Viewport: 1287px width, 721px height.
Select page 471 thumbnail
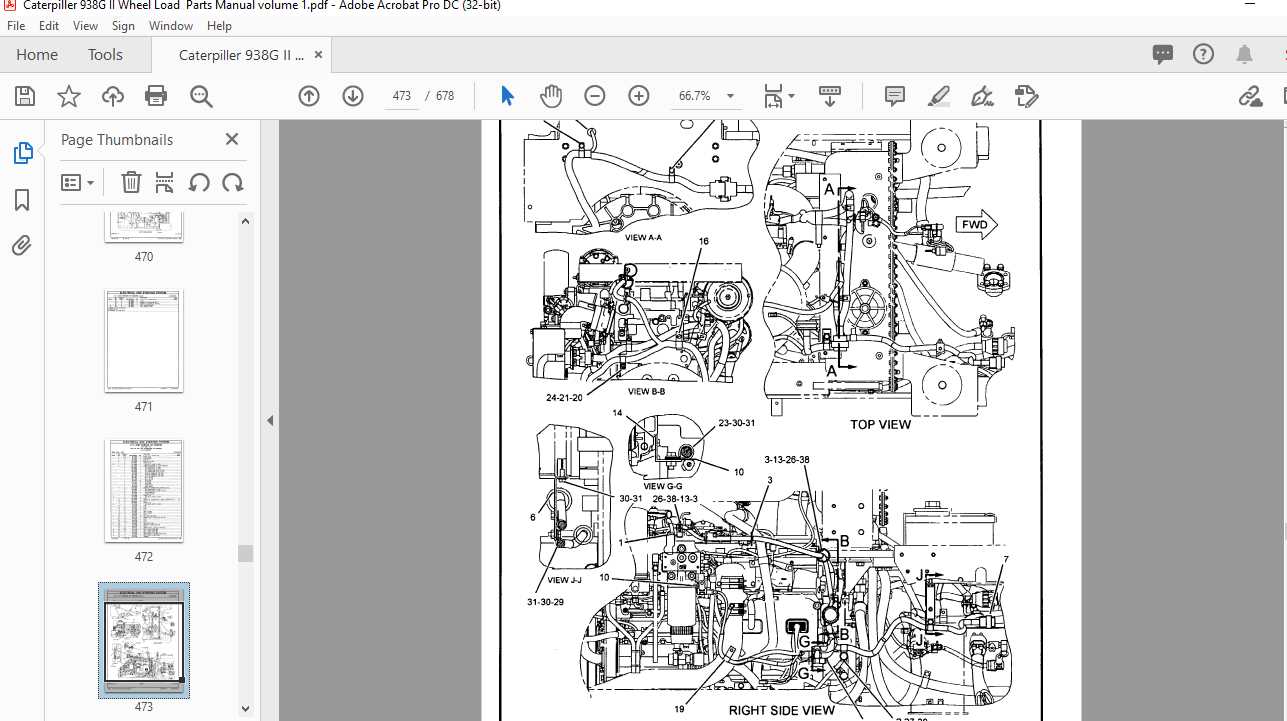(144, 342)
